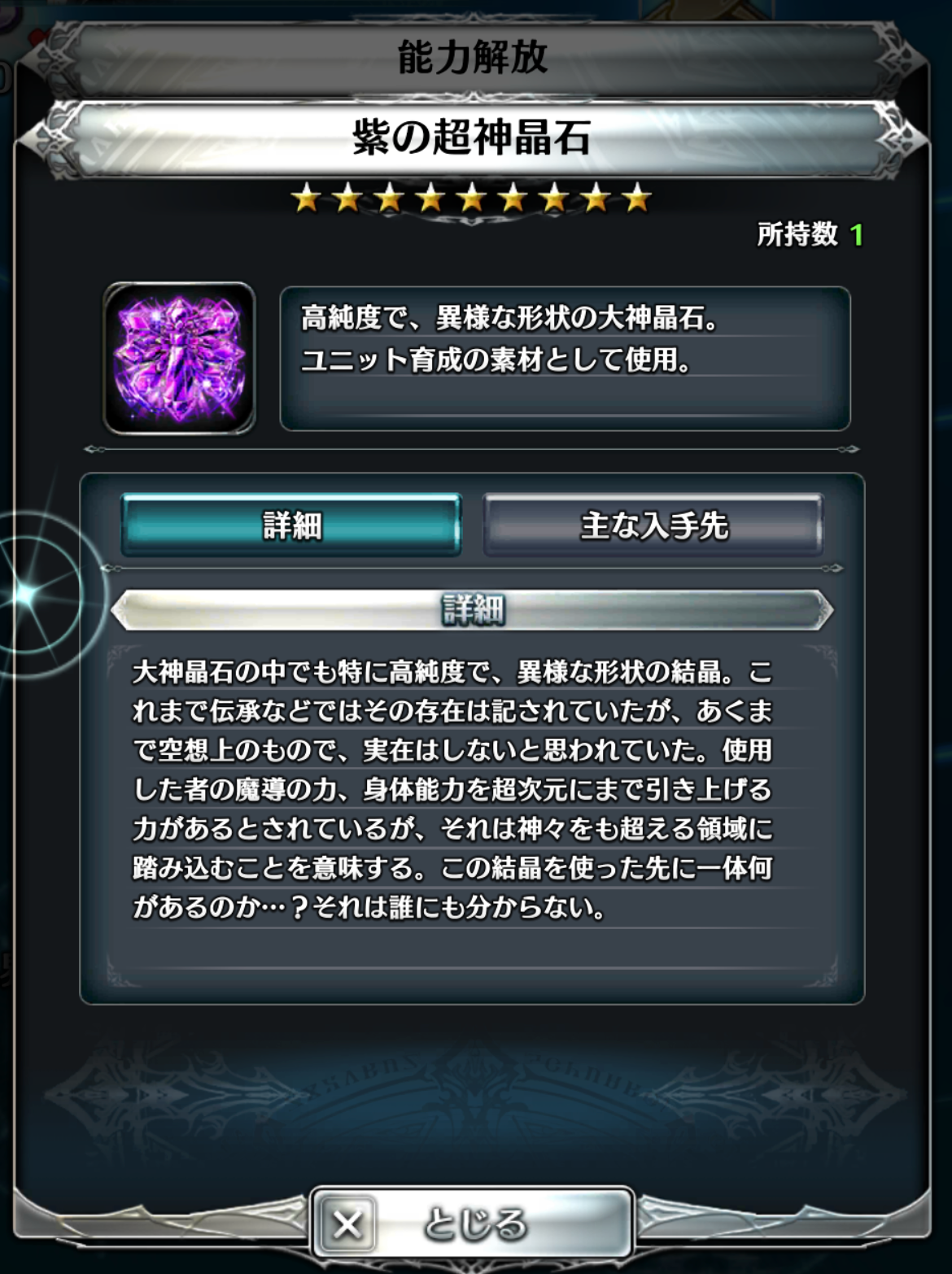Click the 詳細 section header ribbon
The height and width of the screenshot is (1274, 952).
point(473,610)
